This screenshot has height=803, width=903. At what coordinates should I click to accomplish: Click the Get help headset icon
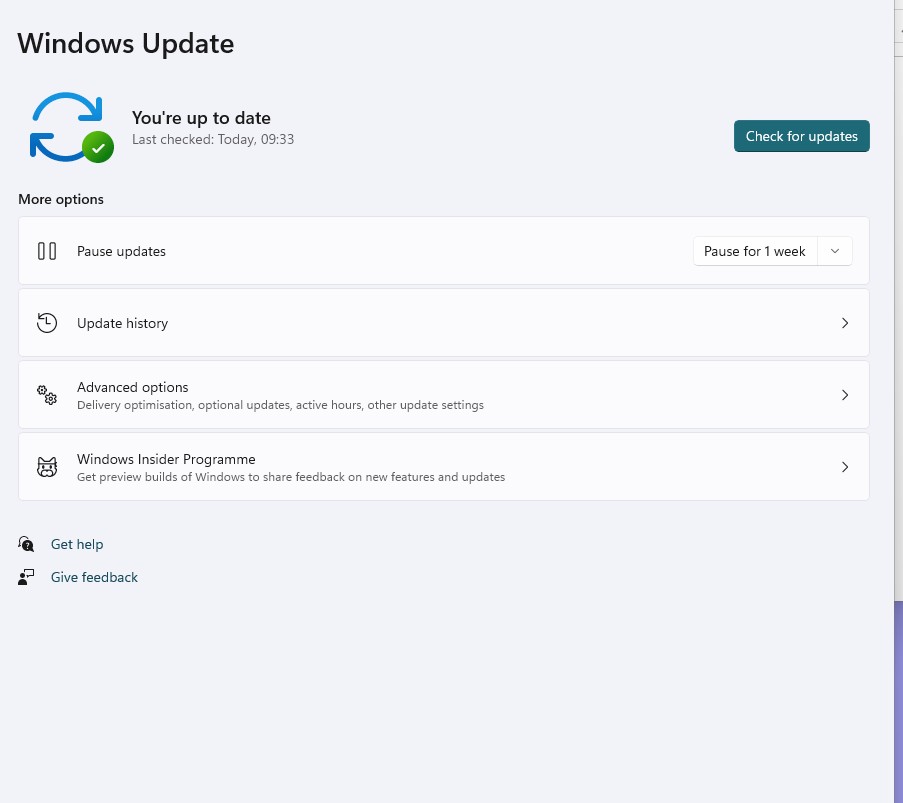pos(26,544)
